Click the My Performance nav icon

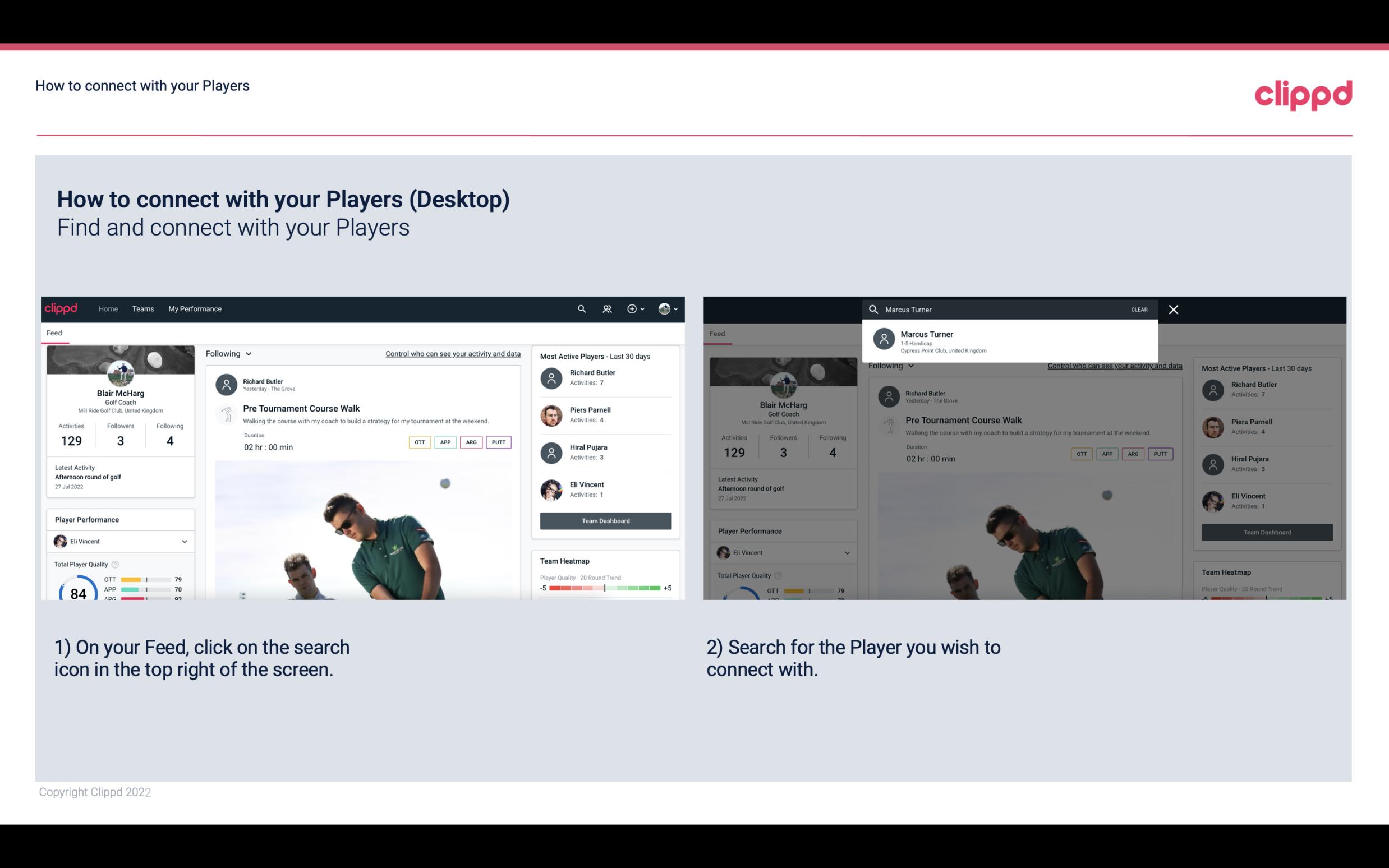(195, 308)
